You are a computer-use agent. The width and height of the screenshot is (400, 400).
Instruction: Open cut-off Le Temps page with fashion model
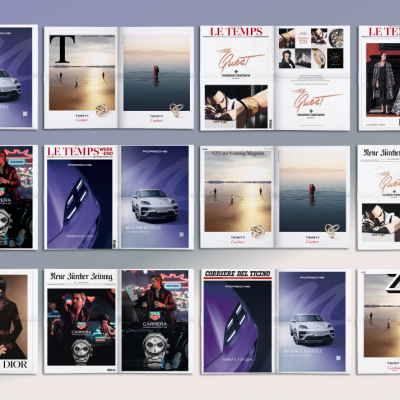[x=379, y=78]
